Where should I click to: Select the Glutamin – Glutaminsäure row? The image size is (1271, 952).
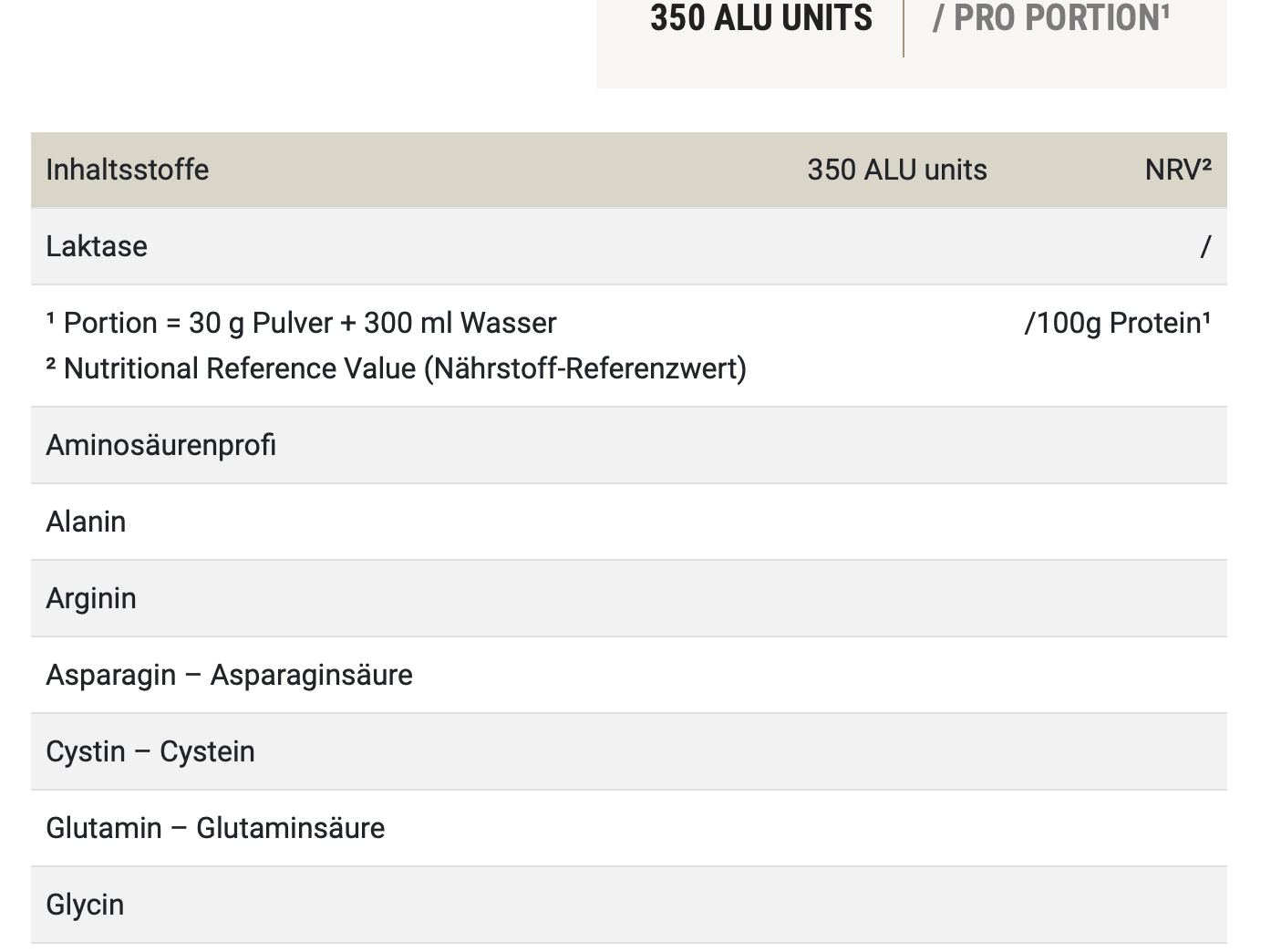[x=215, y=828]
